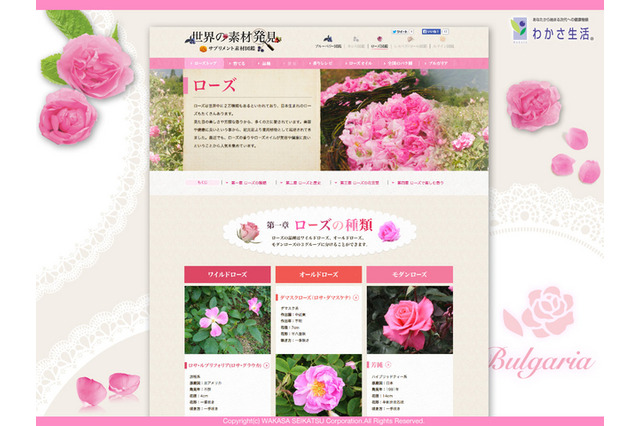The height and width of the screenshot is (426, 640).
Task: Open the ローズオイル navigation item
Action: [359, 64]
